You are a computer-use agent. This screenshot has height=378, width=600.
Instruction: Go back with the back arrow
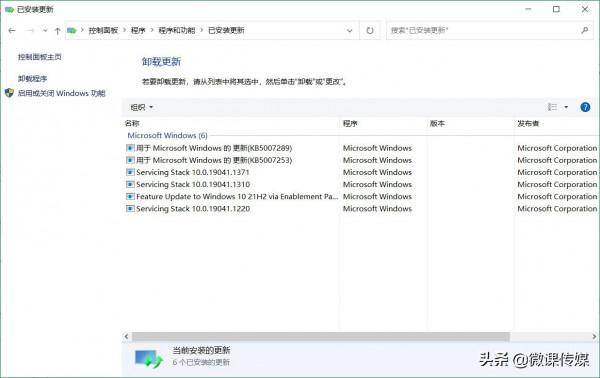(x=12, y=31)
